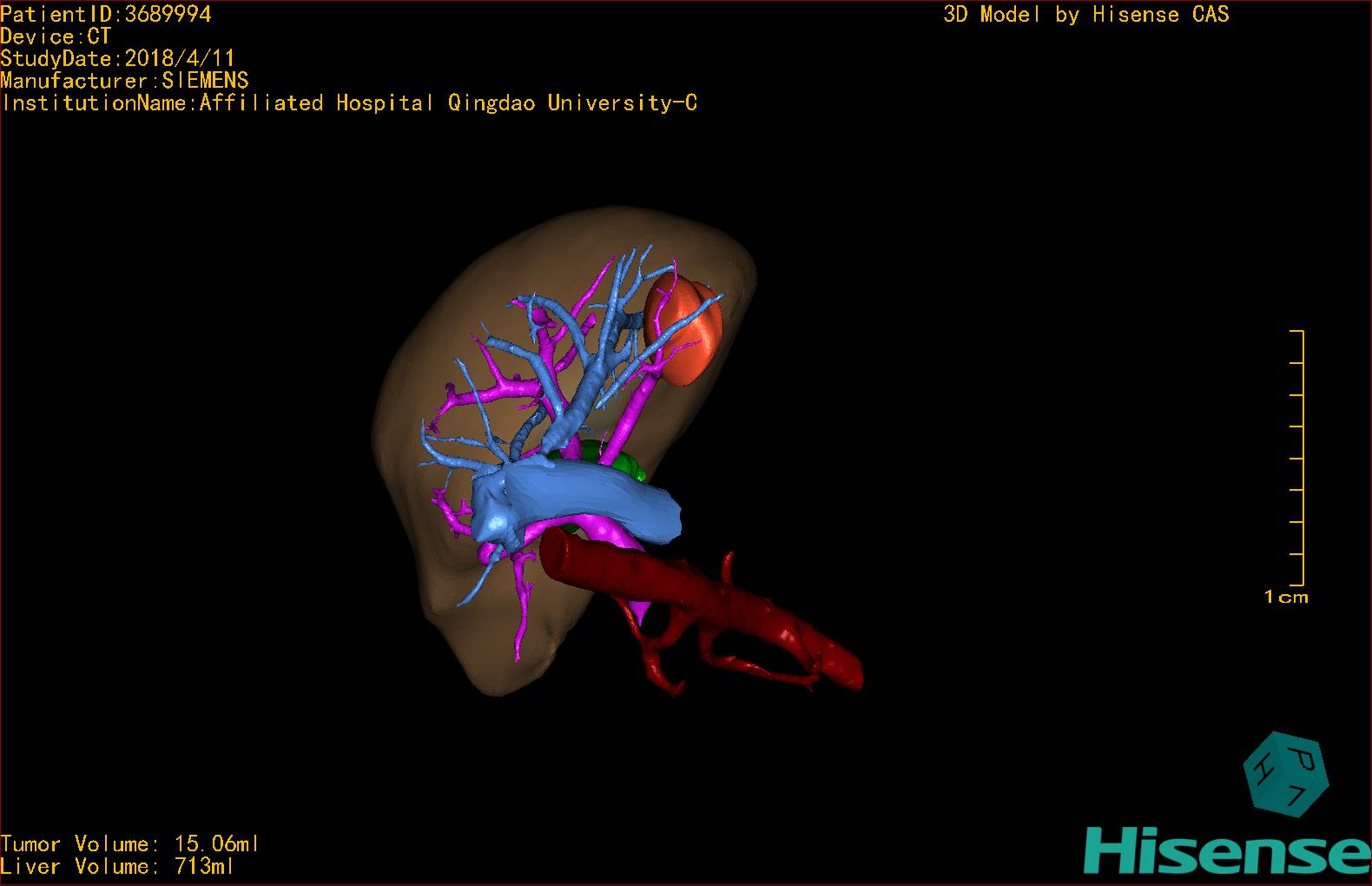This screenshot has width=1372, height=886.
Task: Select the large blue vena cava trunk
Action: 590,504
